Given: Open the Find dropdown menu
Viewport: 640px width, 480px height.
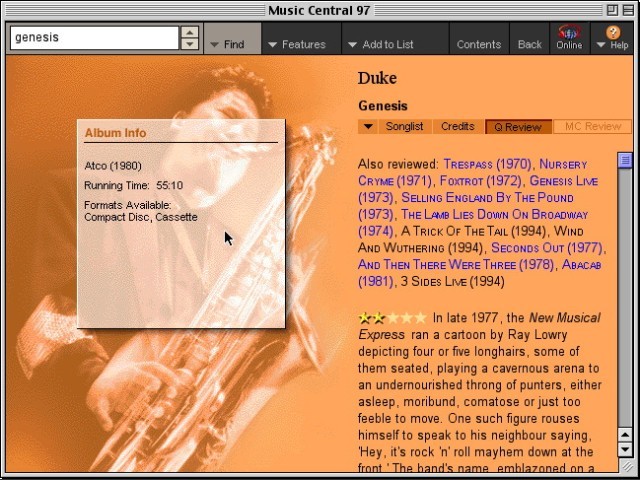Looking at the screenshot, I should (233, 38).
